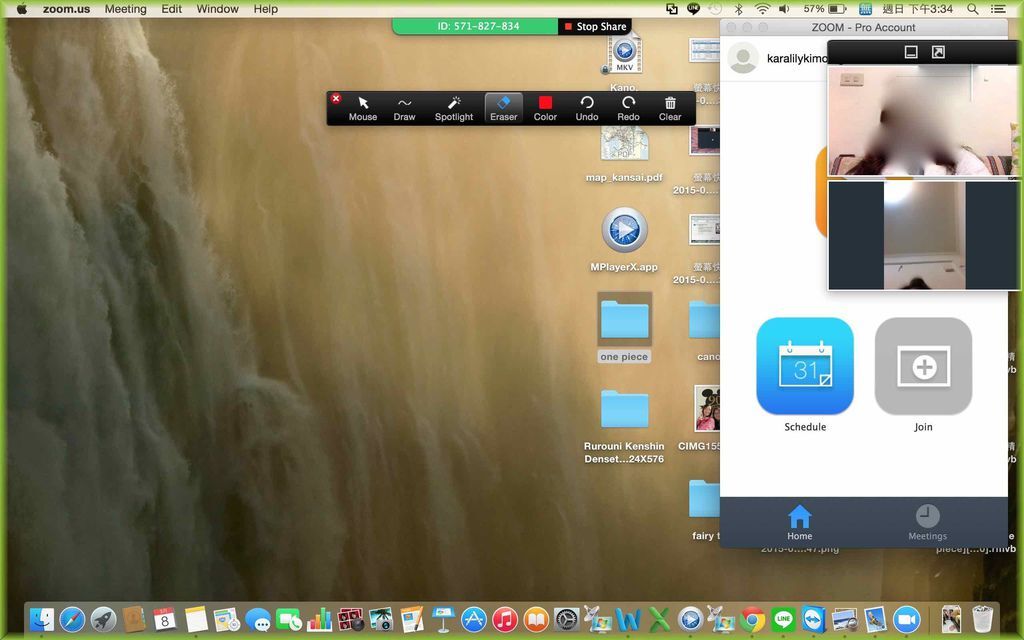The height and width of the screenshot is (640, 1024).
Task: Select the top participant video thumbnail
Action: pyautogui.click(x=923, y=121)
